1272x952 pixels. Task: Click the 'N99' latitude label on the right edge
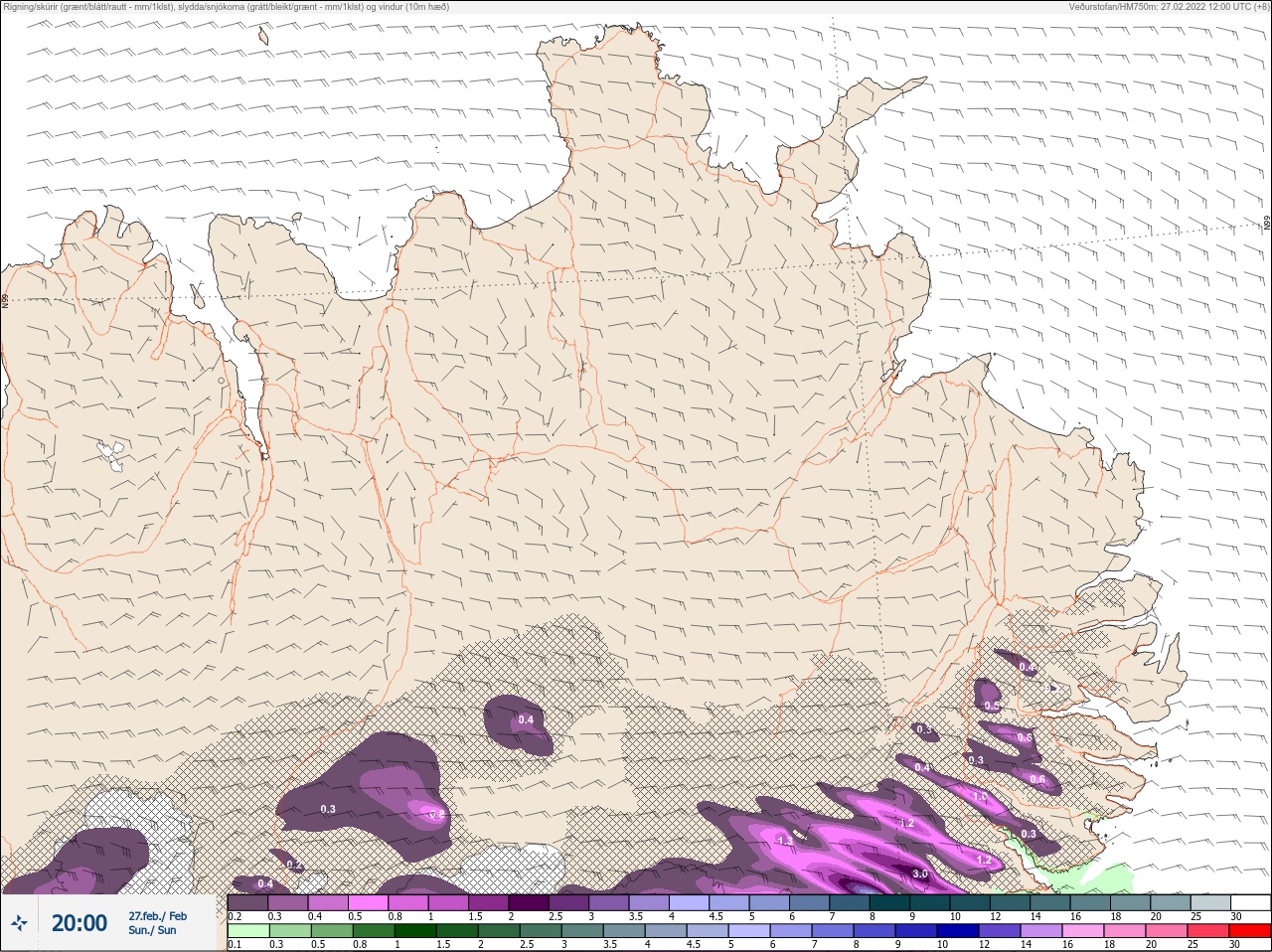click(1267, 223)
